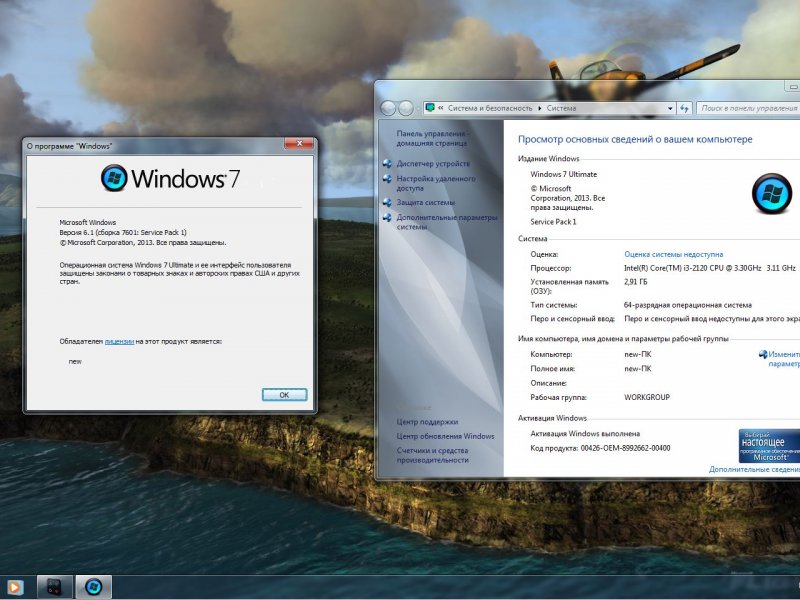
Task: Select the Система и безопасность breadcrumb
Action: [490, 108]
